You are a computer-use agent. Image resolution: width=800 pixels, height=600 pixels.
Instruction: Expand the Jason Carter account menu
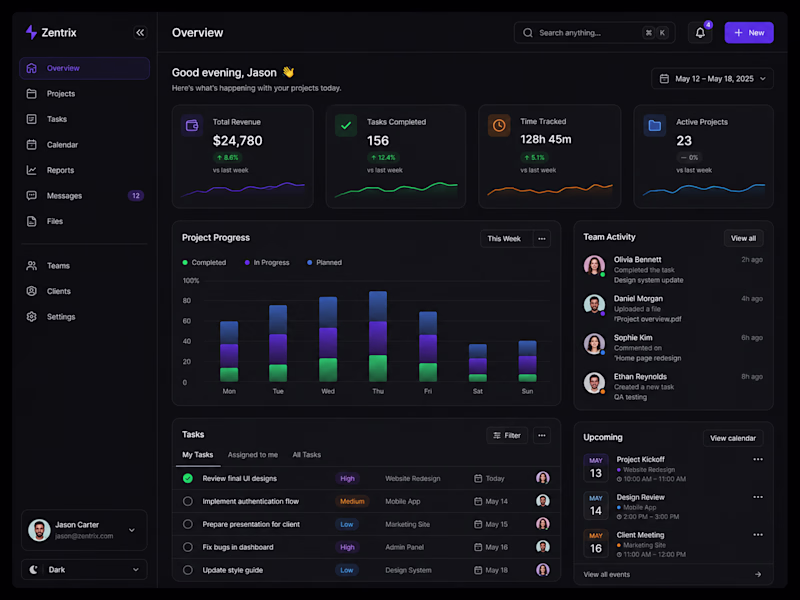pos(85,531)
